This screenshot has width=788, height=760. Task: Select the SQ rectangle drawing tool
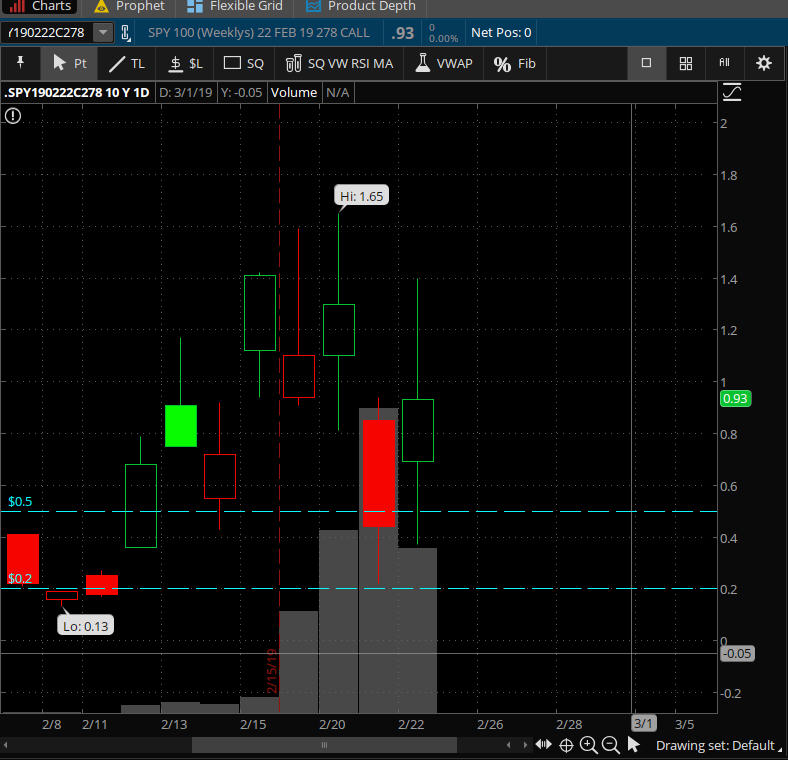click(x=244, y=63)
